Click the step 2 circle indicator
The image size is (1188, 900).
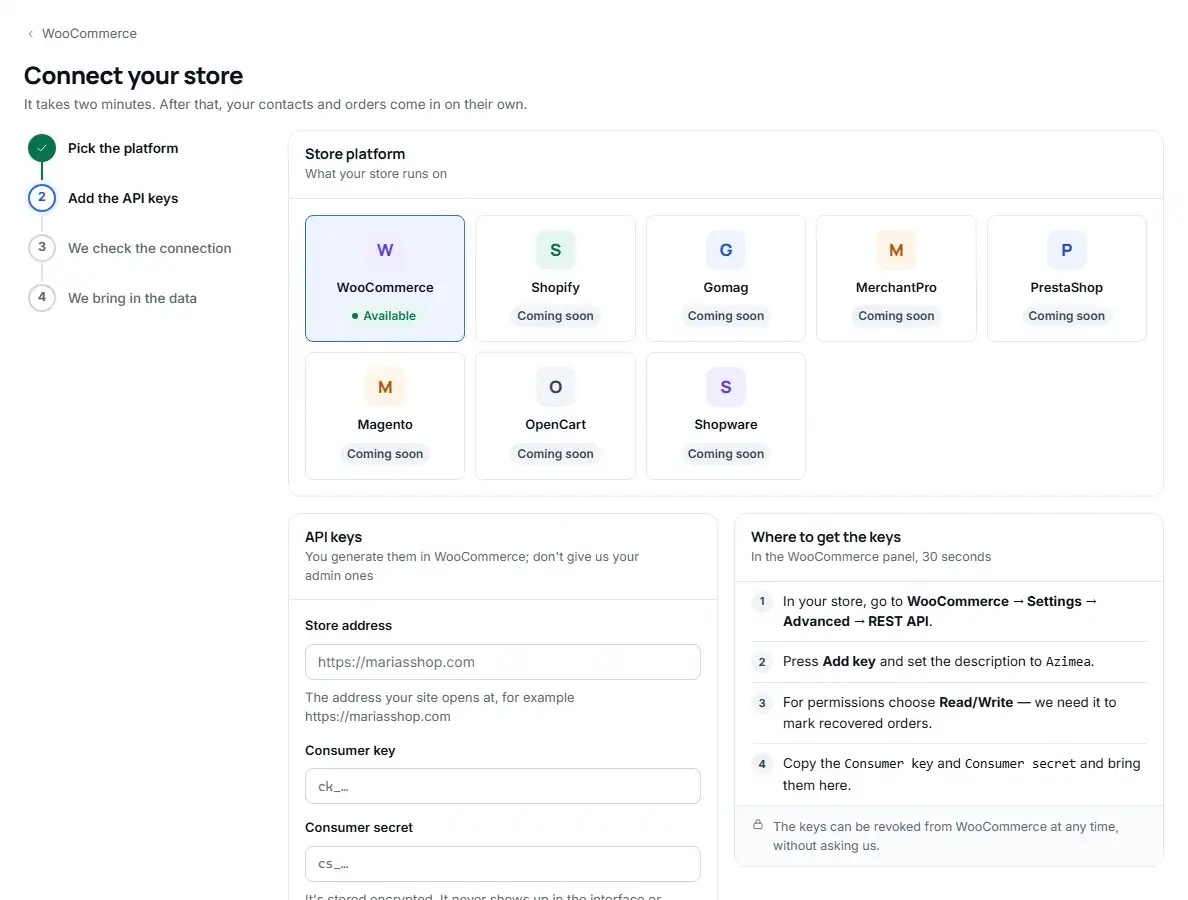(42, 198)
